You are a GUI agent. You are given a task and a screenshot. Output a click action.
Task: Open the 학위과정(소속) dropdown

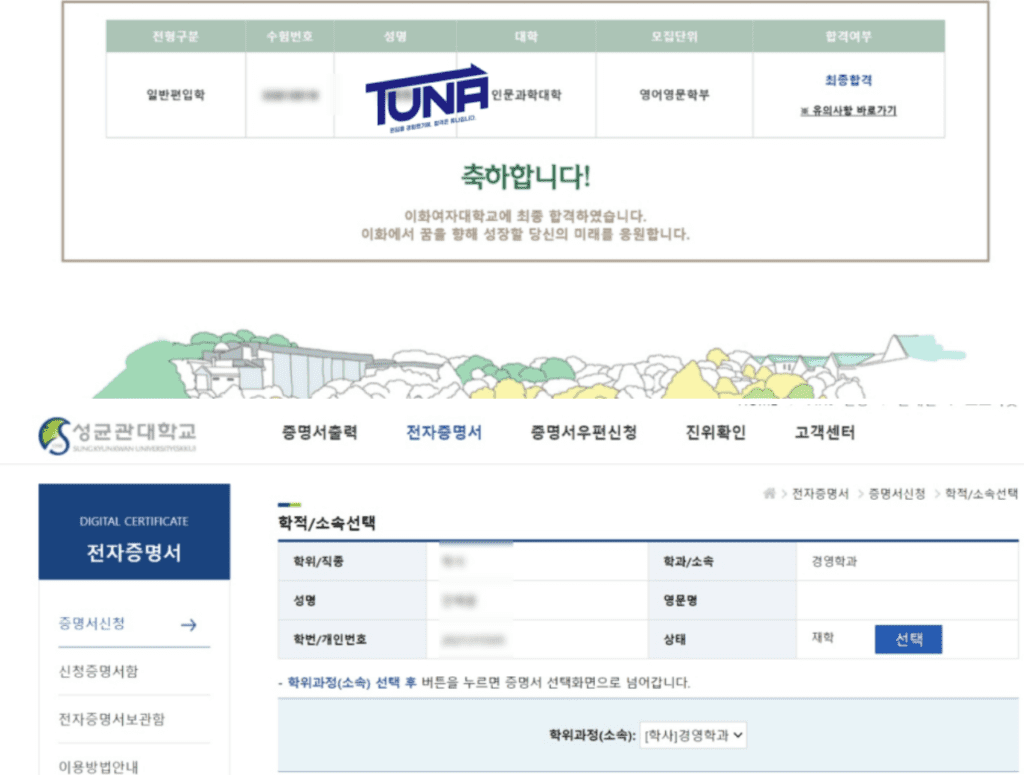[693, 735]
